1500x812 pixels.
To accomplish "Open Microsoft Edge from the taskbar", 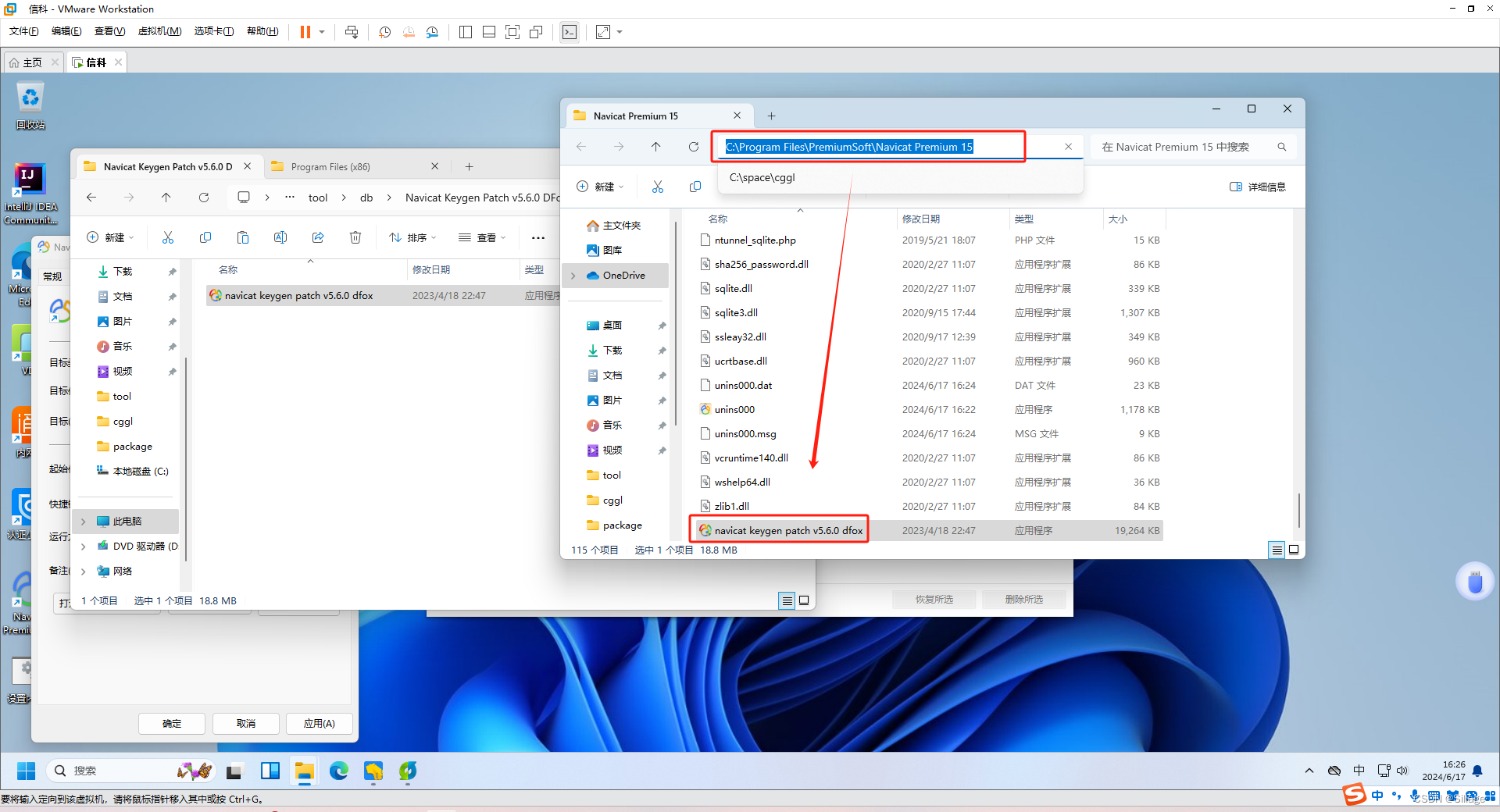I will tap(338, 771).
